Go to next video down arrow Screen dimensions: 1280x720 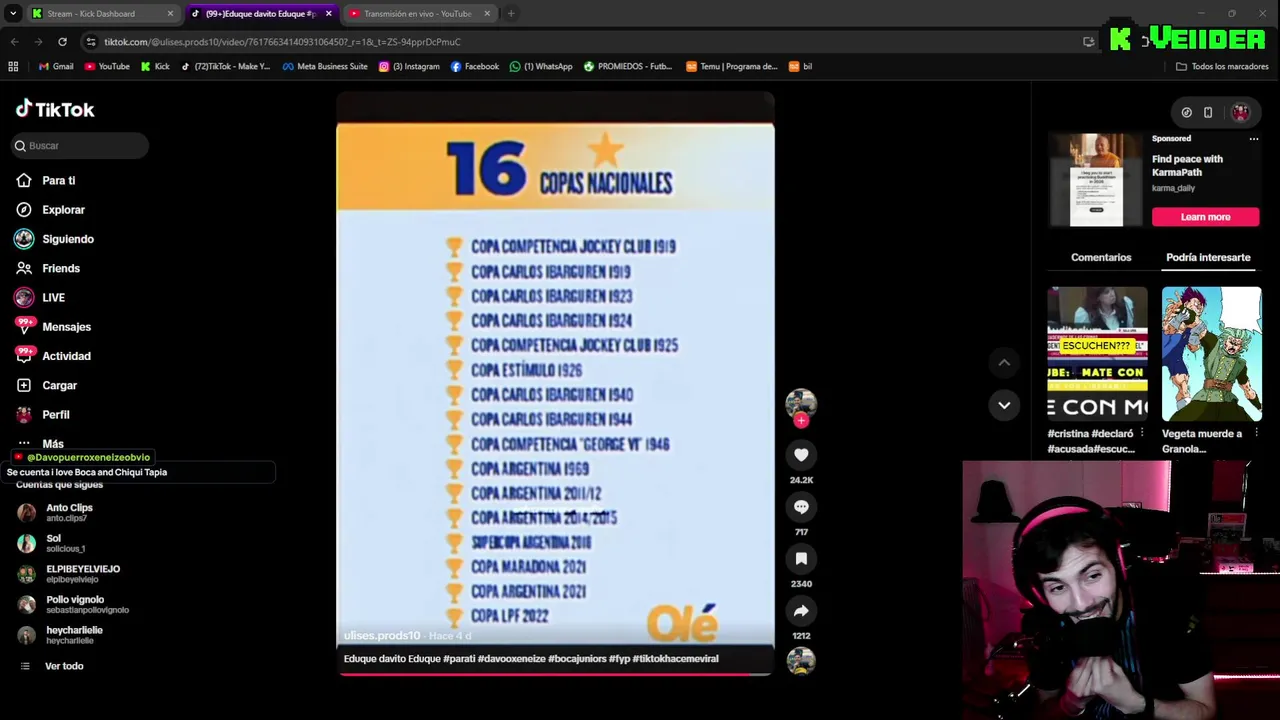[1004, 405]
